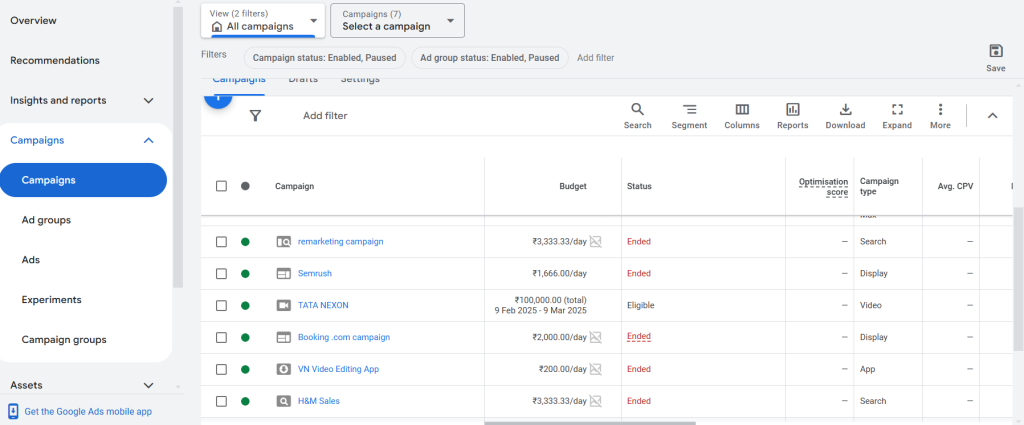This screenshot has width=1024, height=425.
Task: Open the Search tool in the table toolbar
Action: [637, 116]
